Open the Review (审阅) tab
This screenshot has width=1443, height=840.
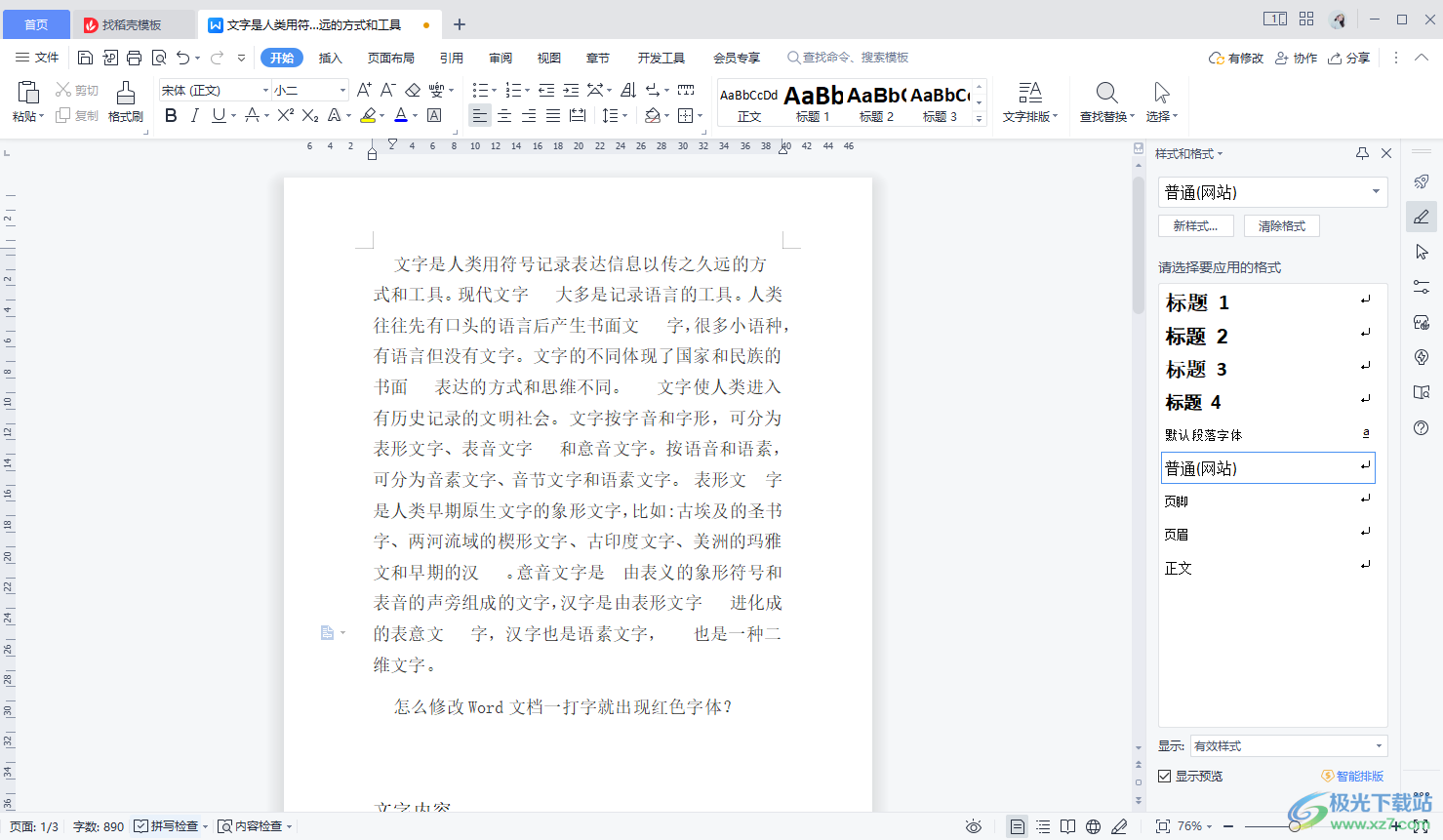coord(501,58)
